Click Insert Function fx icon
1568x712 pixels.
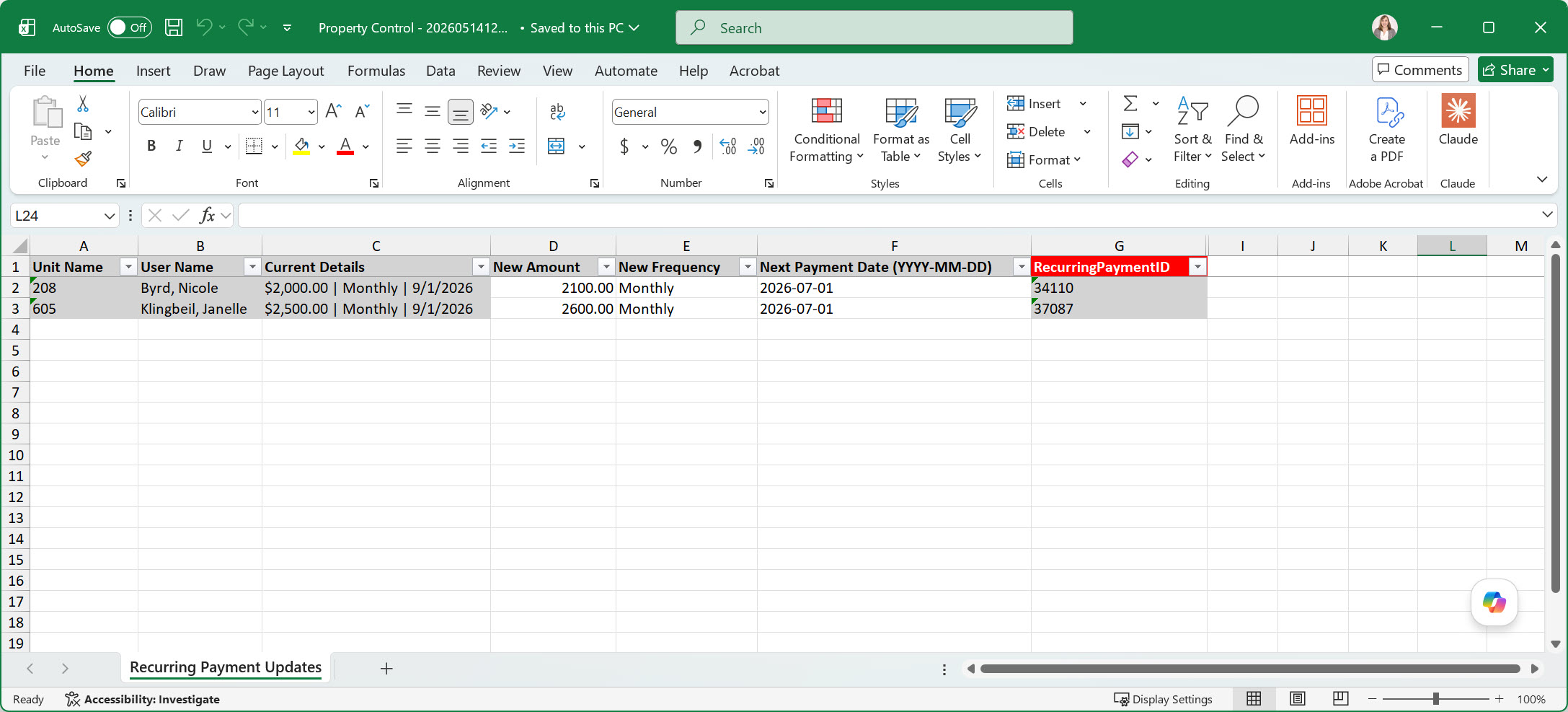[207, 215]
